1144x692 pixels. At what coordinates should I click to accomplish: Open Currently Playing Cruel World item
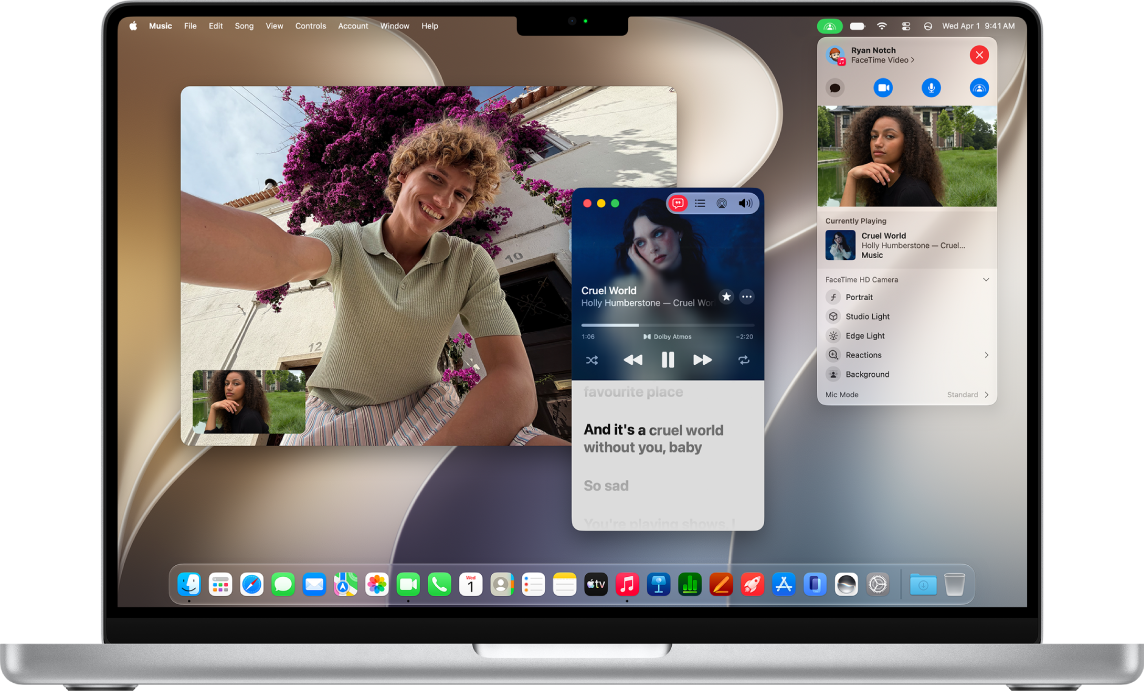click(907, 245)
